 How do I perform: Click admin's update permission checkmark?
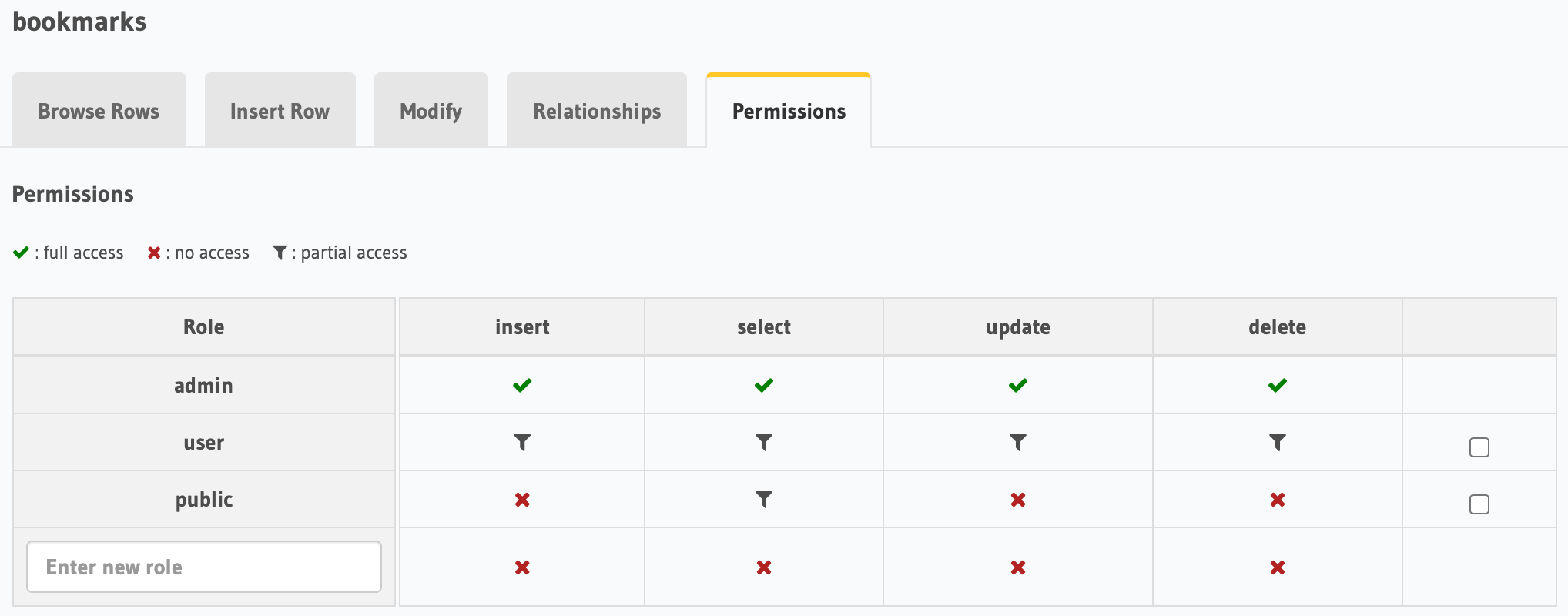tap(1018, 385)
